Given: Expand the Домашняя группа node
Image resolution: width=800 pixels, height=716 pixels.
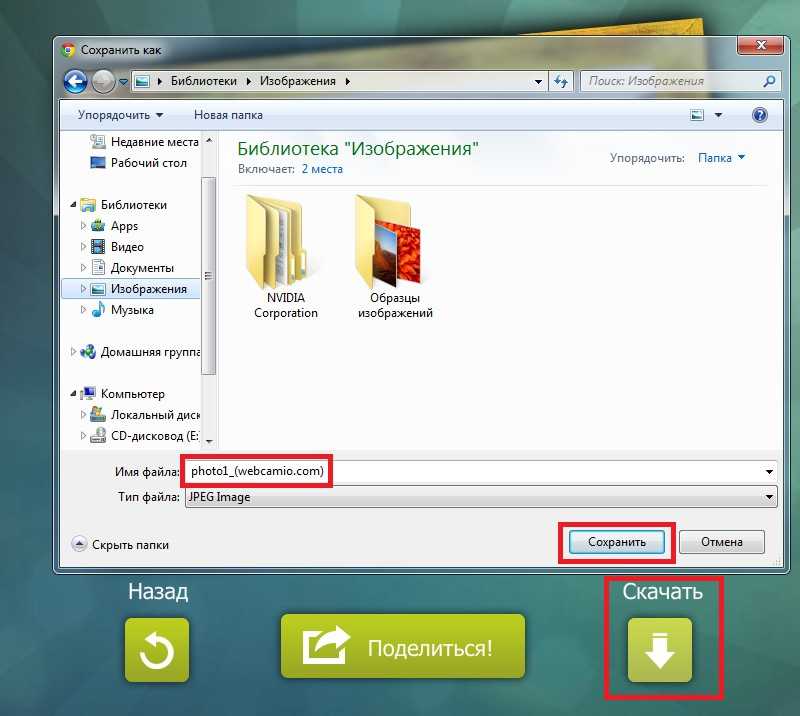Looking at the screenshot, I should 73,352.
